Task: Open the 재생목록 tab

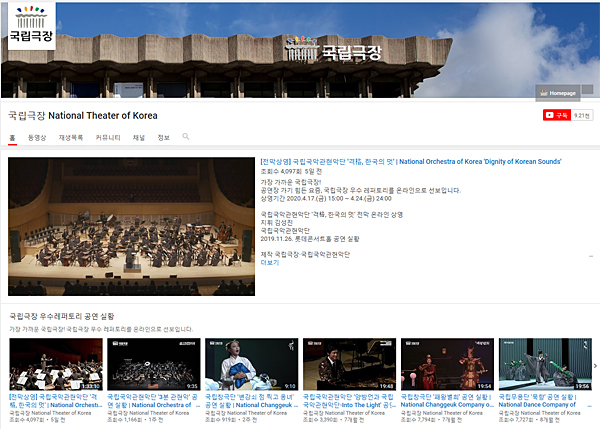Action: click(x=71, y=138)
